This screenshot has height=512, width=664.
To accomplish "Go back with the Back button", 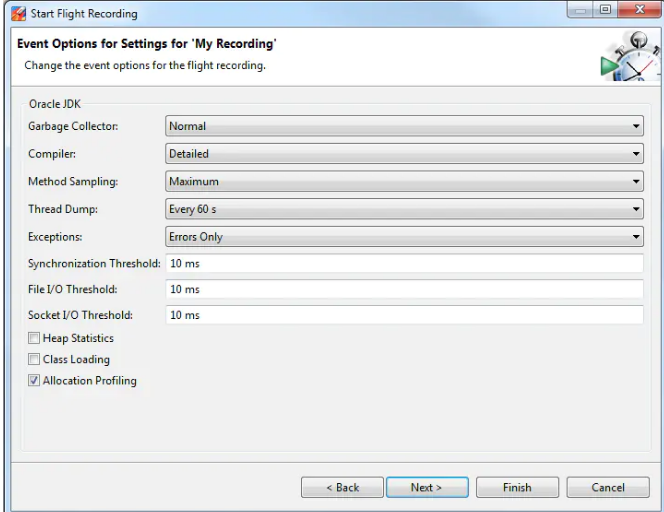I will pos(342,487).
